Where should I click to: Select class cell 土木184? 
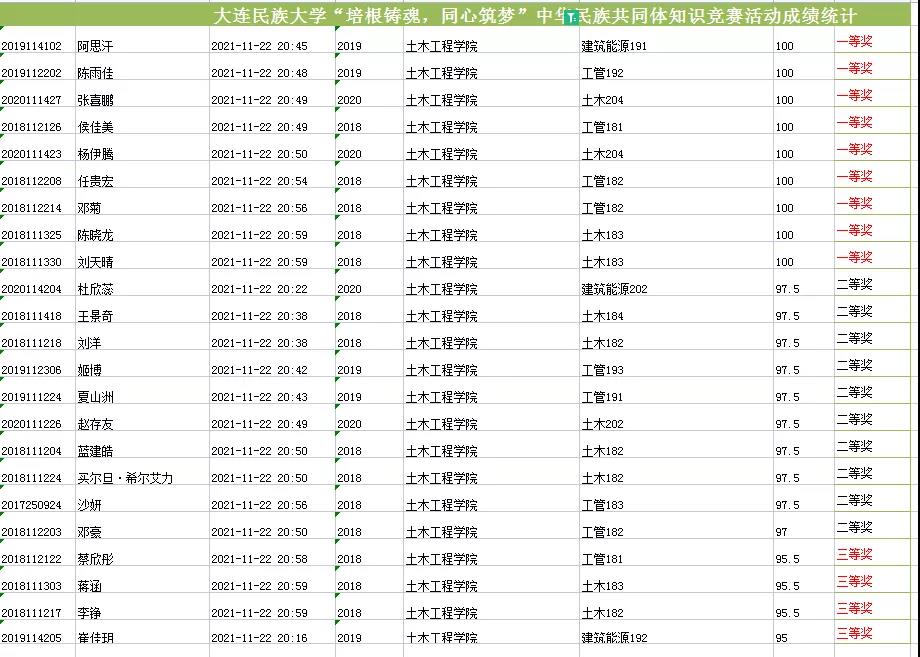[x=603, y=316]
